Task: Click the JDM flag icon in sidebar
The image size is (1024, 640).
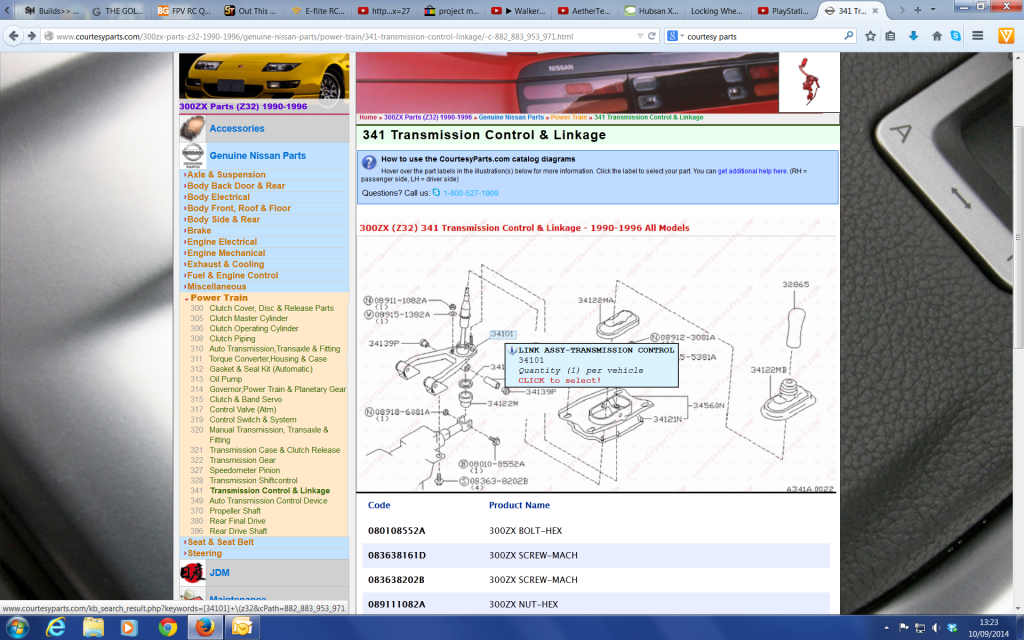Action: [x=192, y=572]
